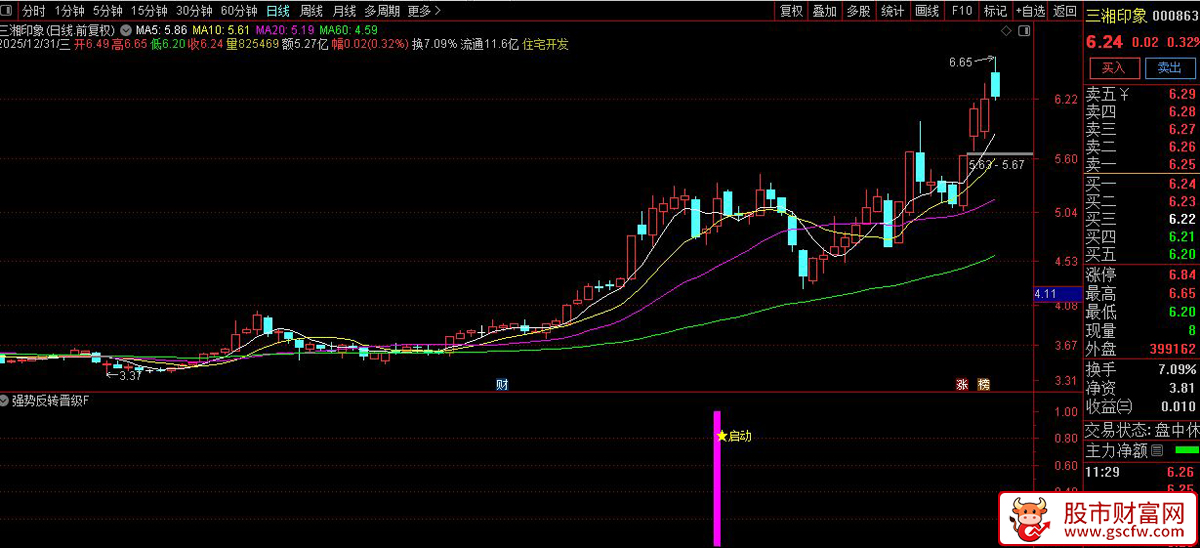Image resolution: width=1200 pixels, height=548 pixels.
Task: Click the list icon beside 主力净额
Action: tap(1157, 451)
